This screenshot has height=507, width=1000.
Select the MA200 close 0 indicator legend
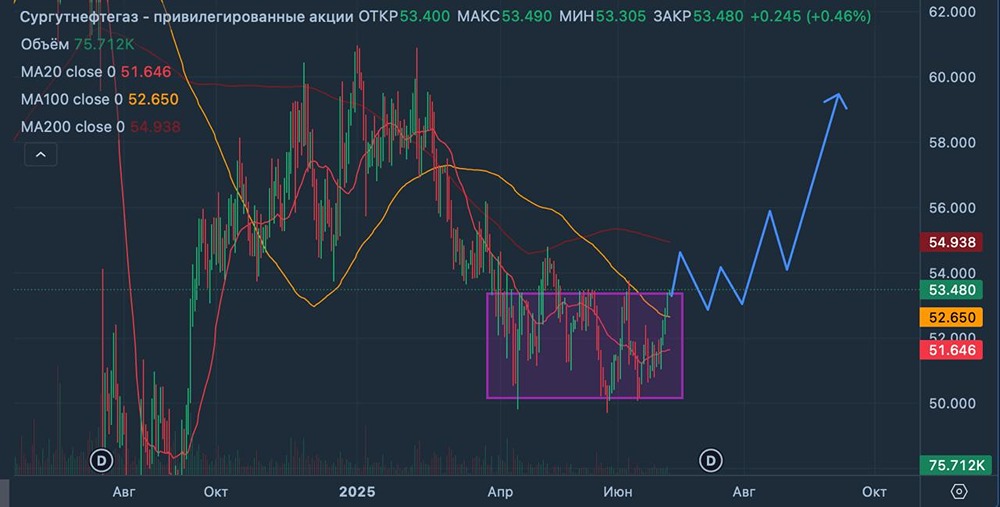pos(101,127)
